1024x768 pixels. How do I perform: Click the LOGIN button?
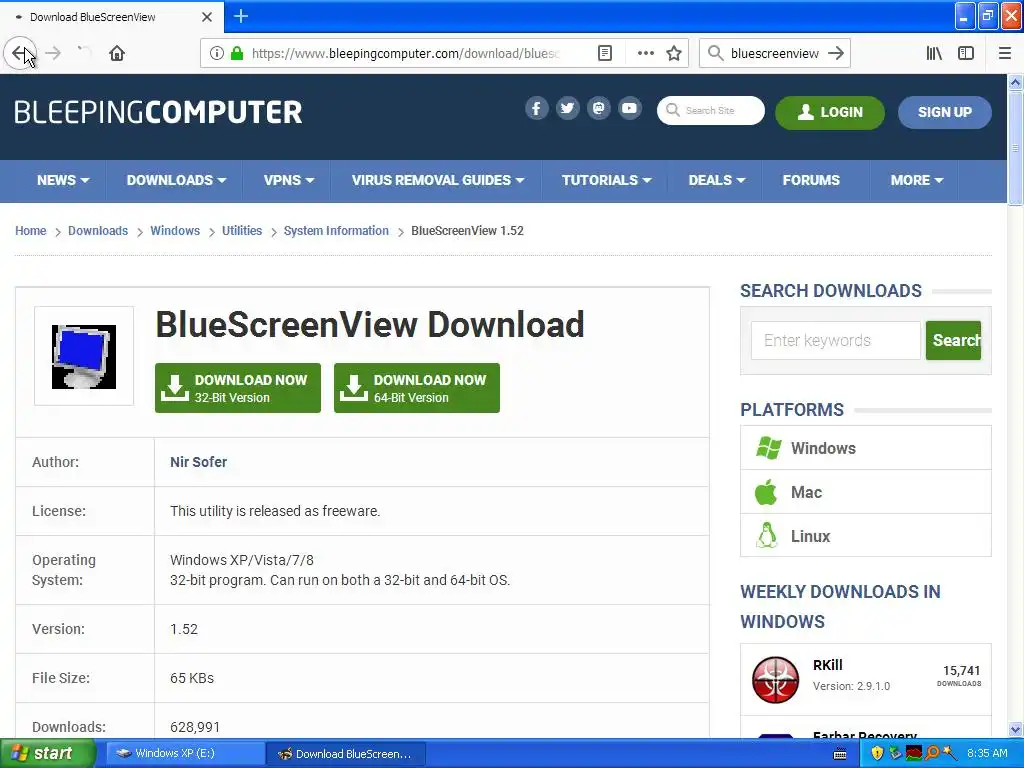[x=829, y=112]
